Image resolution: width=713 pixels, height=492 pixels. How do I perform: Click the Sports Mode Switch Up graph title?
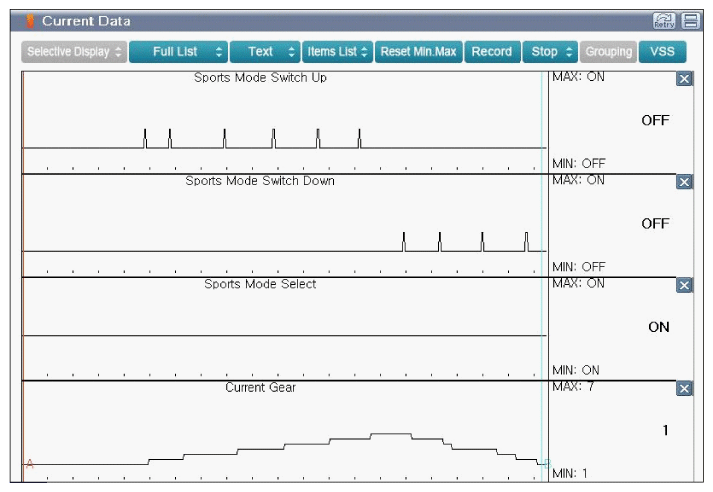260,78
